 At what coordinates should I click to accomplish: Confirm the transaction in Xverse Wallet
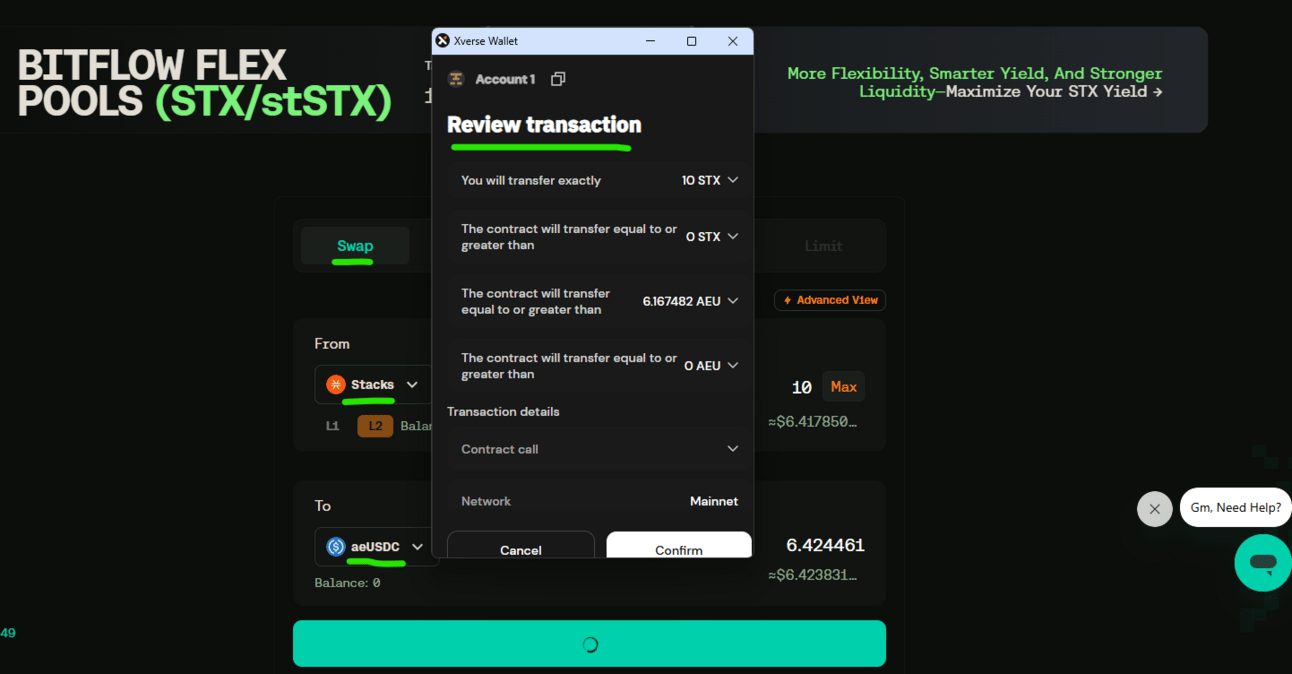[679, 546]
